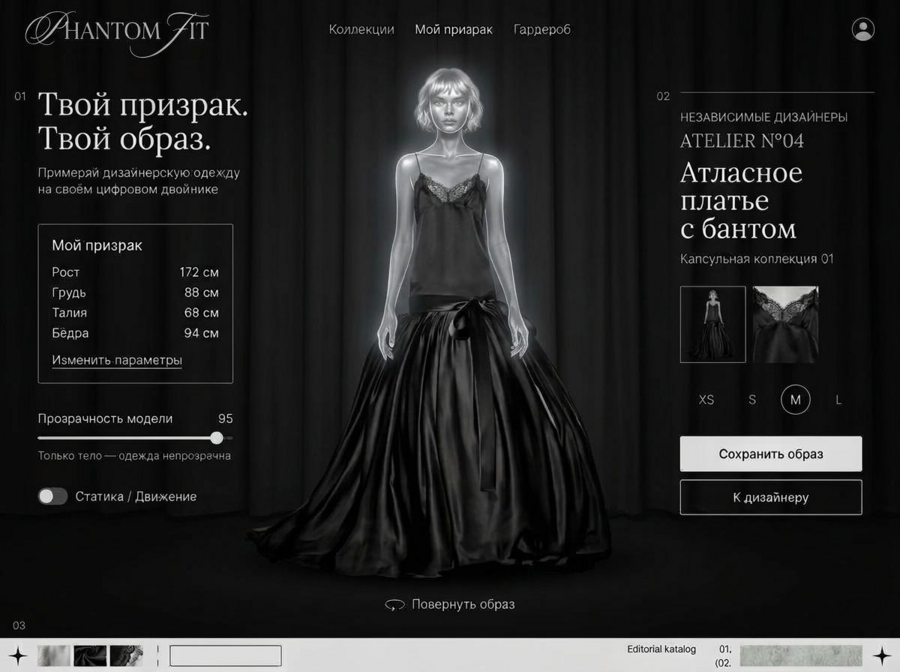Open the Коллекции menu item

pyautogui.click(x=362, y=30)
